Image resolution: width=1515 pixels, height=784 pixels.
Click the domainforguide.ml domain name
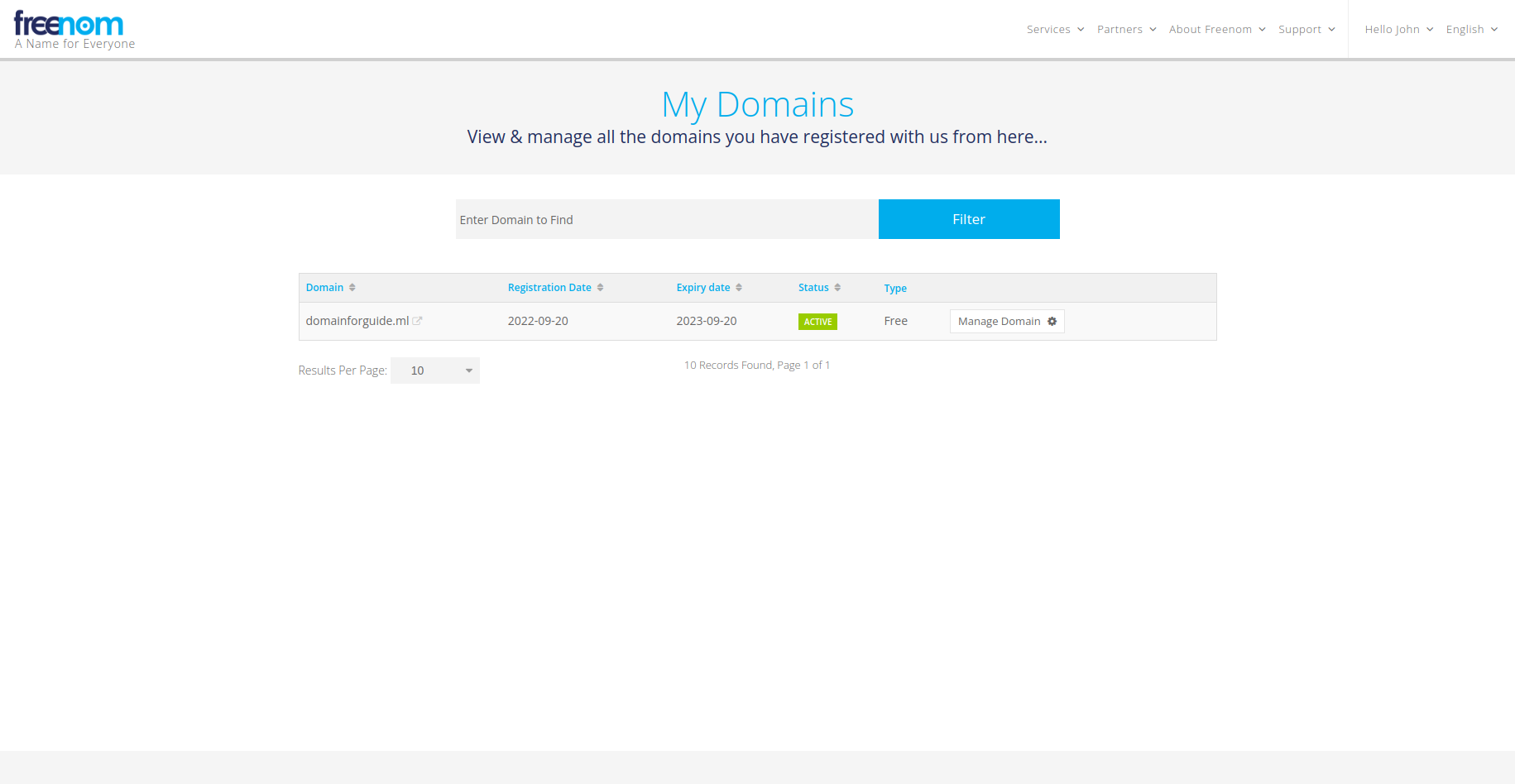(x=357, y=321)
